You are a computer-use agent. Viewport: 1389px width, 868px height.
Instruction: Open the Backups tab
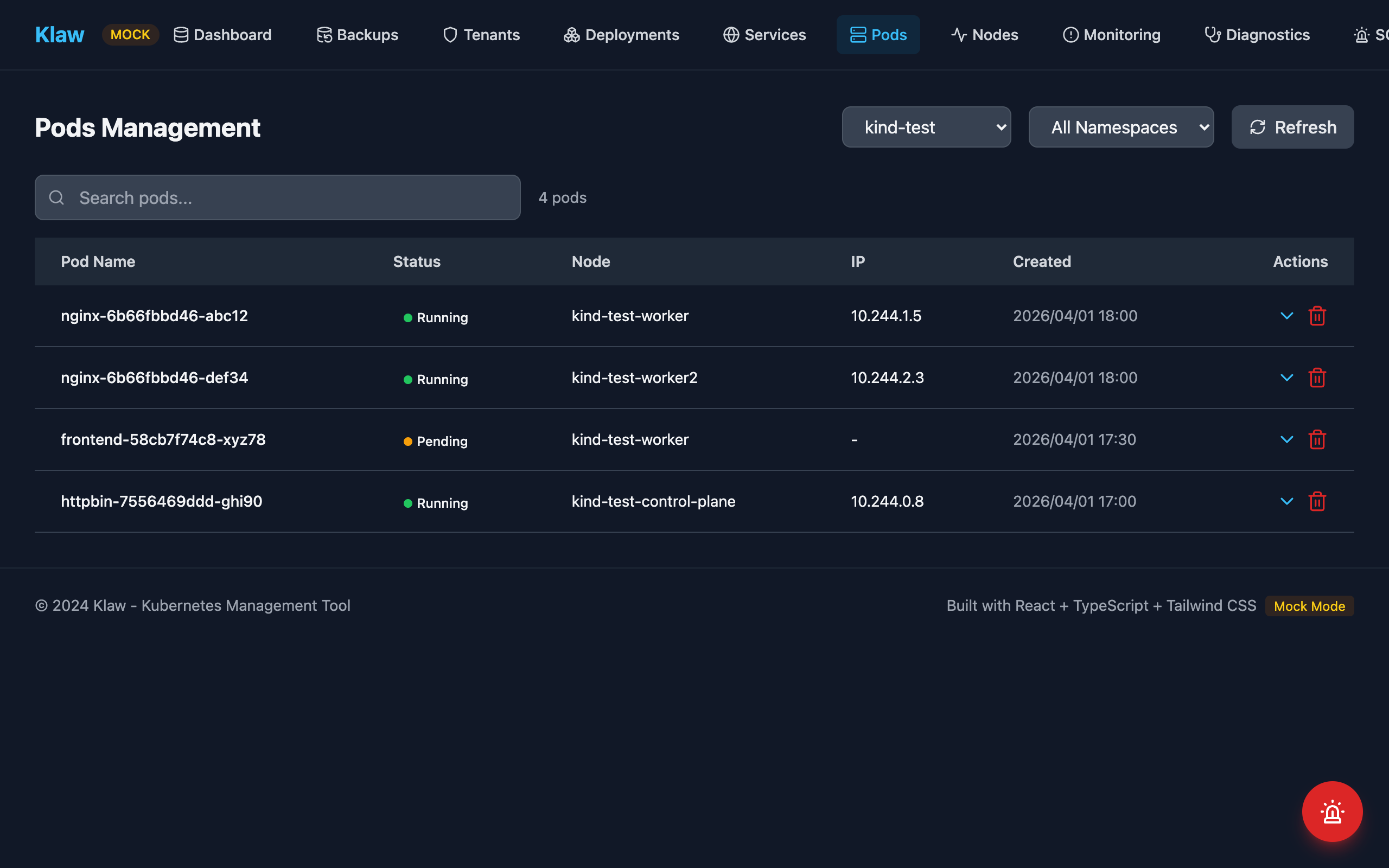(357, 34)
